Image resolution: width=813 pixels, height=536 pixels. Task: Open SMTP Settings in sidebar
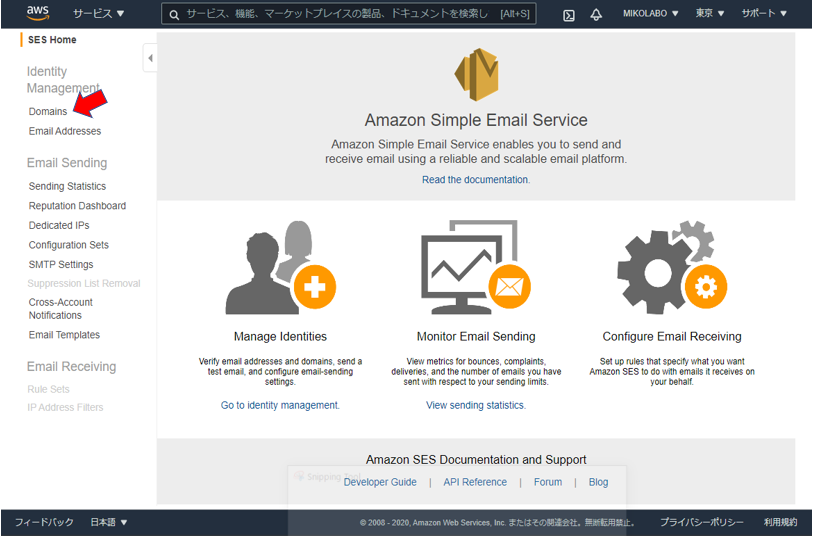coord(61,264)
